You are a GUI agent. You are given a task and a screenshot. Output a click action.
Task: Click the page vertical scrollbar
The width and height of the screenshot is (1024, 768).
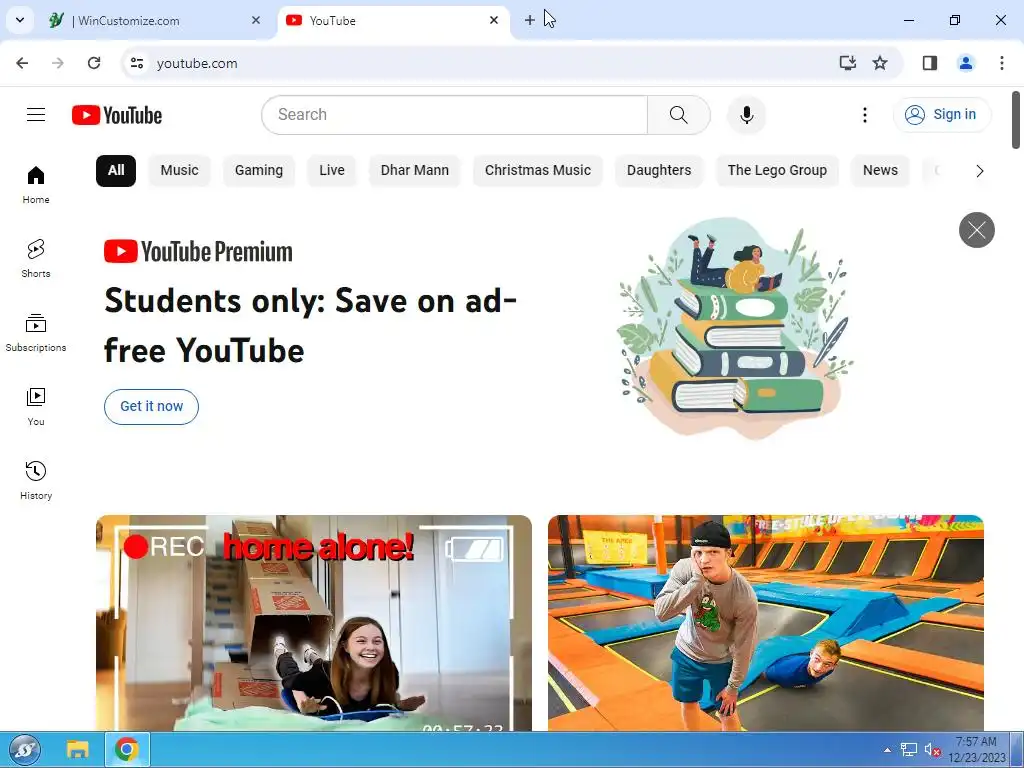point(1016,120)
